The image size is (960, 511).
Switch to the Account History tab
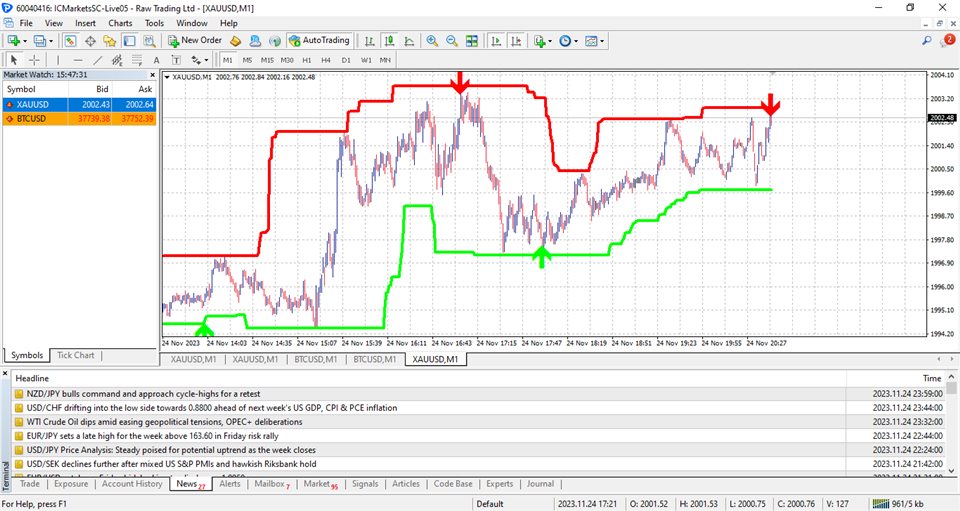[x=132, y=483]
